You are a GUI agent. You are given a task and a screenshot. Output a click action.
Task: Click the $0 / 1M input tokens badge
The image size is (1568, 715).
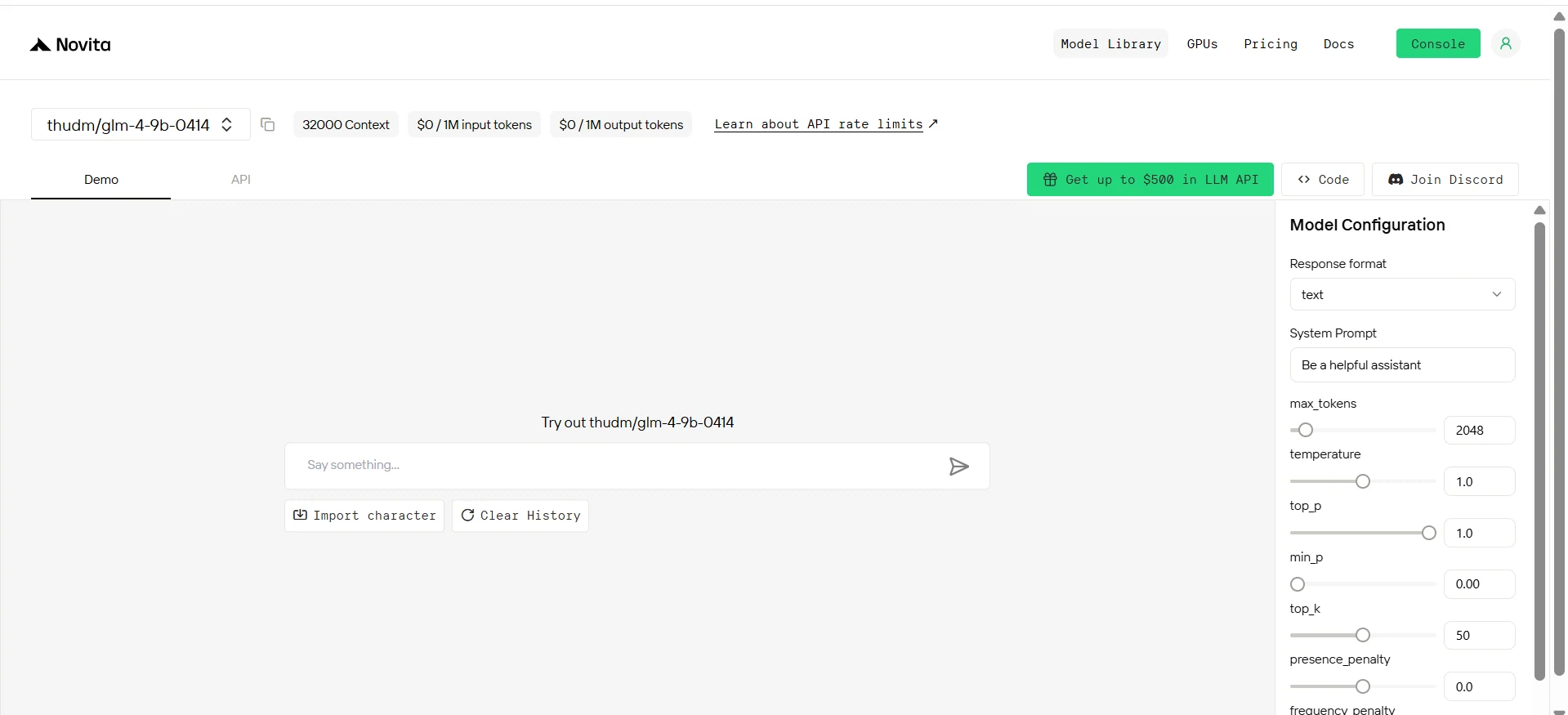click(x=474, y=124)
